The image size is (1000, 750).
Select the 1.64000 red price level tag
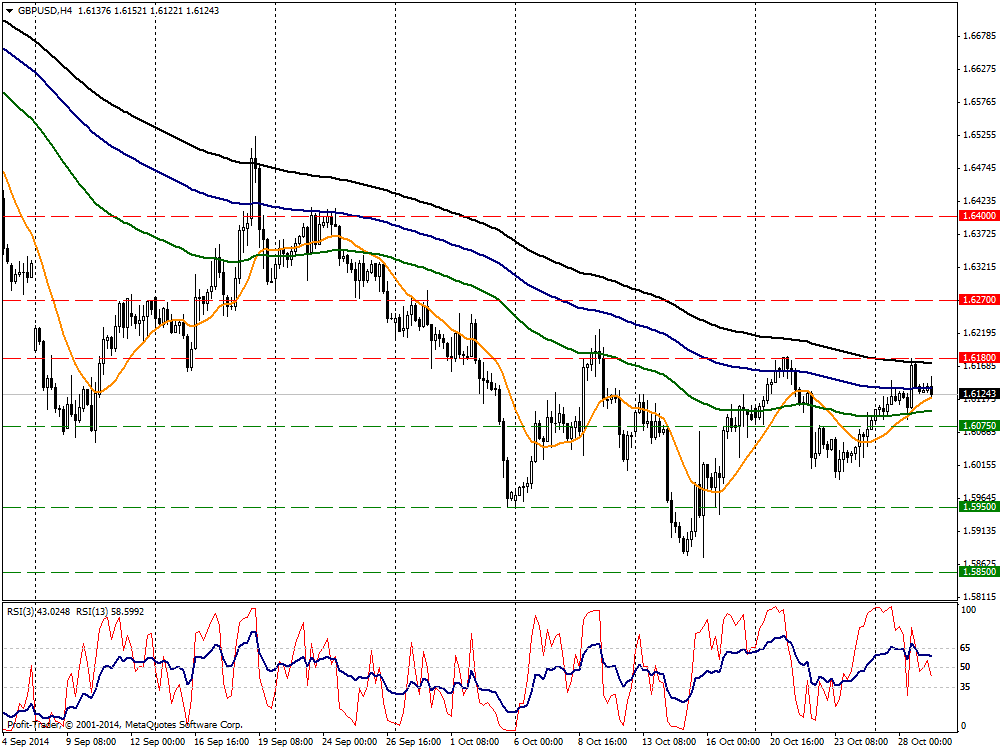tap(977, 216)
